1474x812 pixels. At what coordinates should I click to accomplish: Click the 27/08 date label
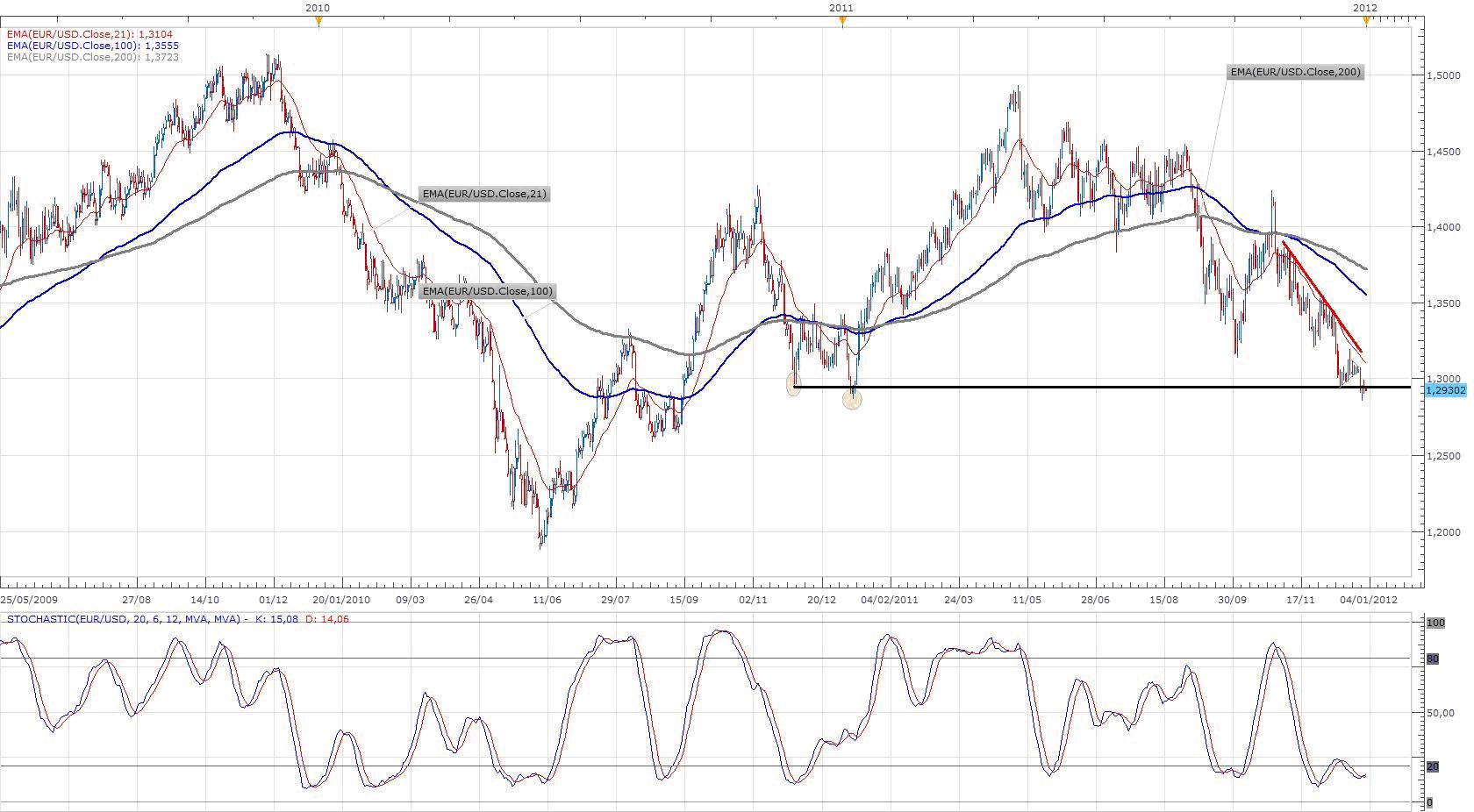click(x=136, y=600)
